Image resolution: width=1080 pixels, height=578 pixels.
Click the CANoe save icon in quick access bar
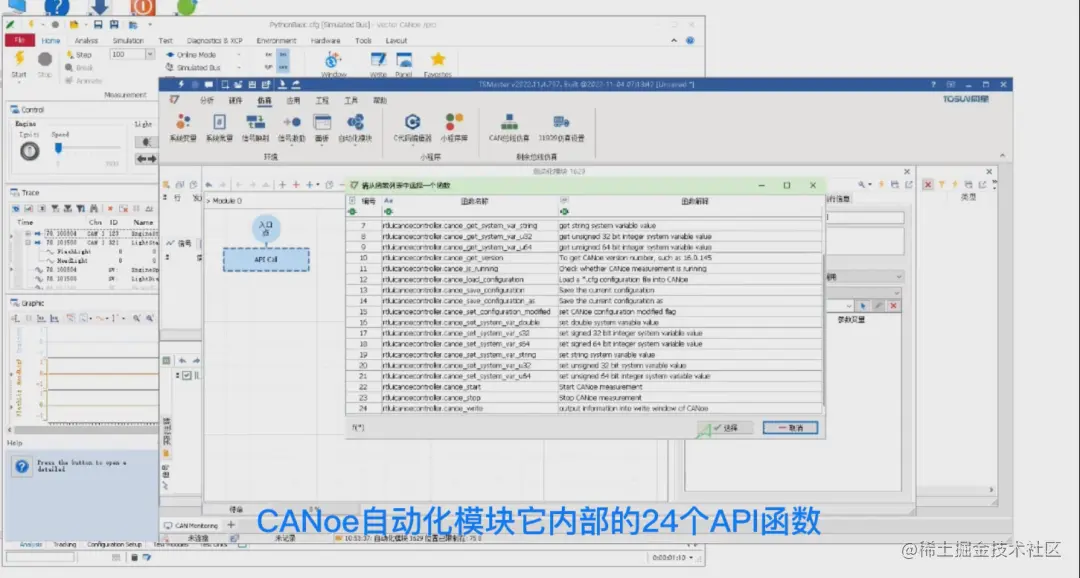(x=98, y=25)
